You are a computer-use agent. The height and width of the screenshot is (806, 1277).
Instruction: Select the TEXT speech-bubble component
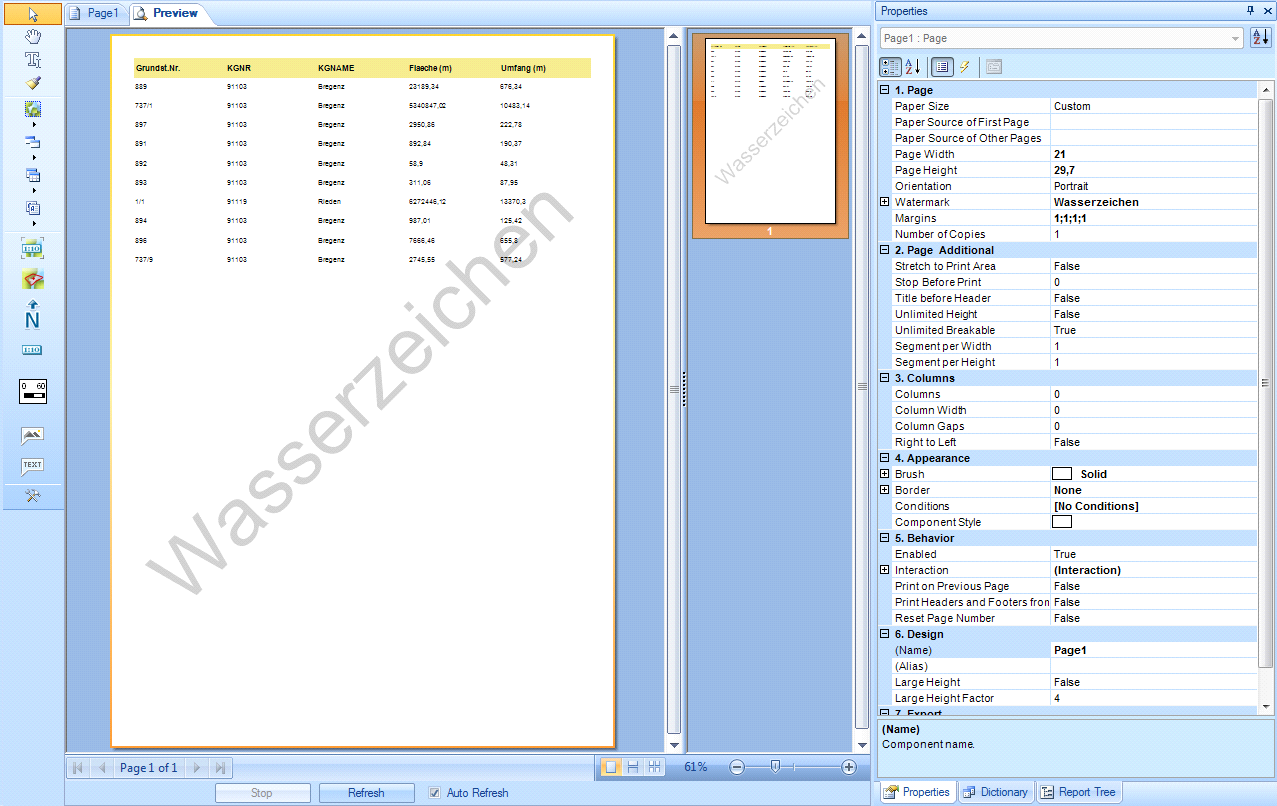click(33, 466)
